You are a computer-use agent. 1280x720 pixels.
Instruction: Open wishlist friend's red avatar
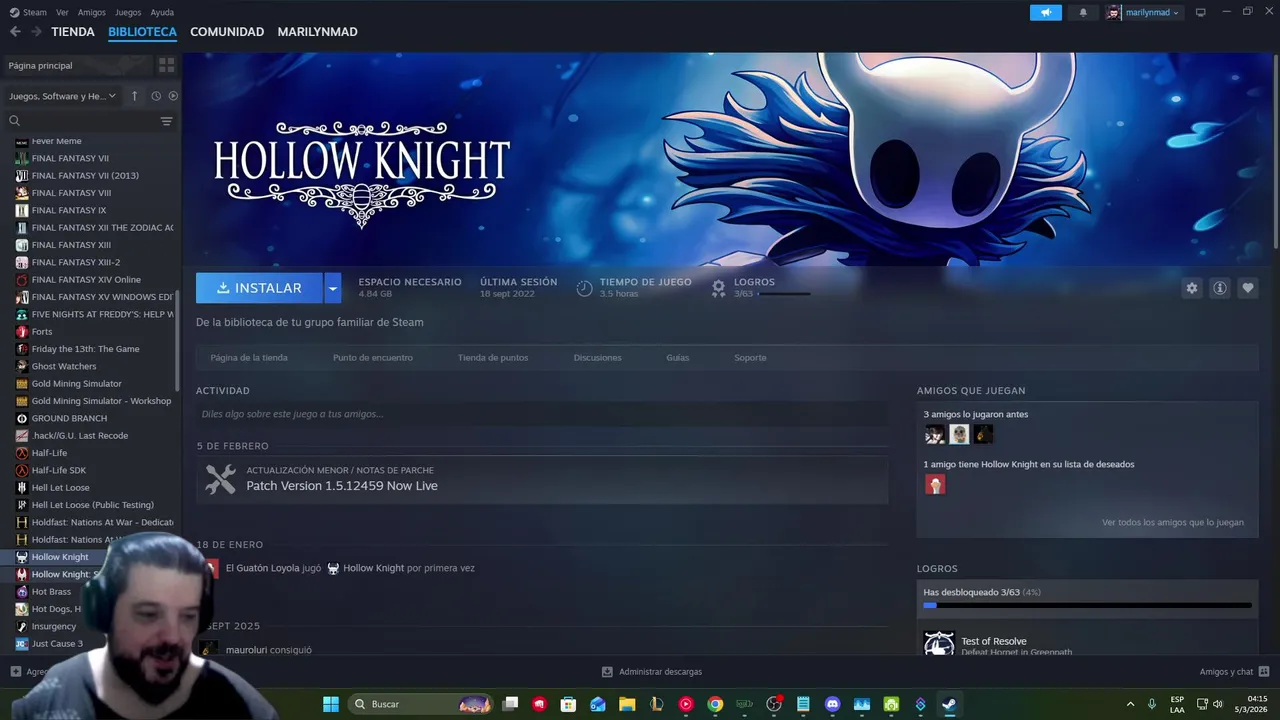[934, 484]
